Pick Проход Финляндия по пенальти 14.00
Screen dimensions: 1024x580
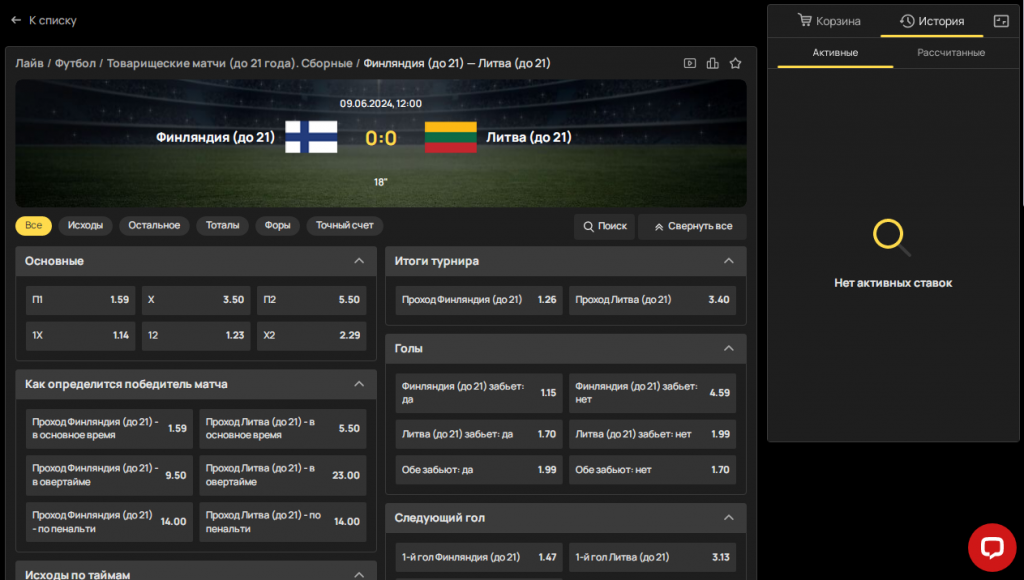[109, 522]
